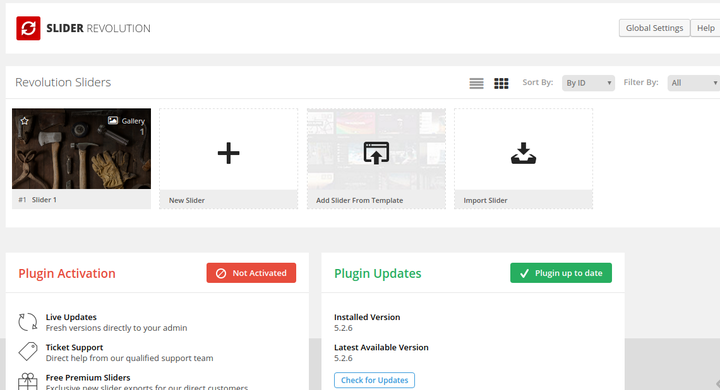Click the '#1 Slider 1' title

(38, 200)
